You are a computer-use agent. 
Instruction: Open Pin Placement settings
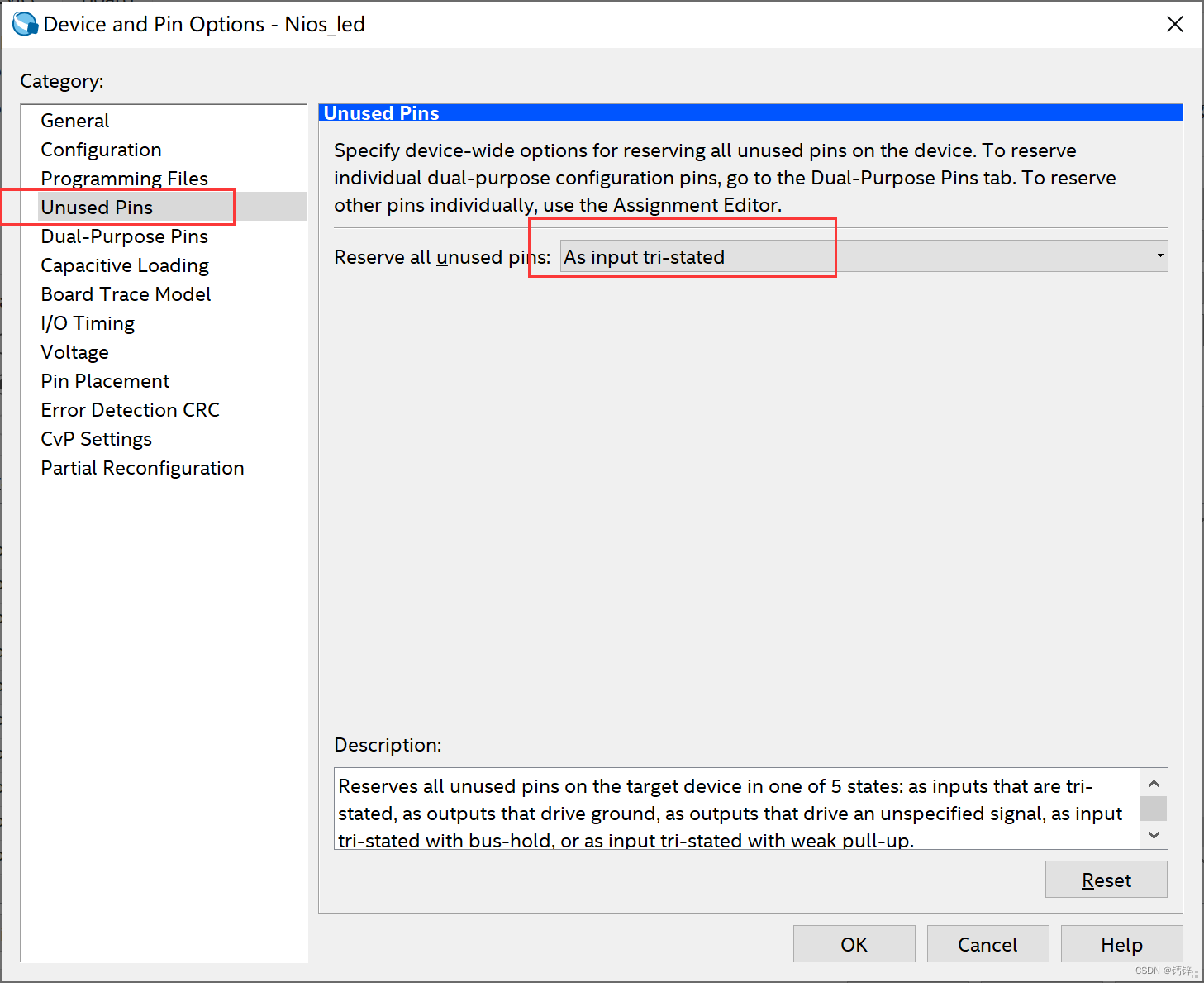click(105, 381)
